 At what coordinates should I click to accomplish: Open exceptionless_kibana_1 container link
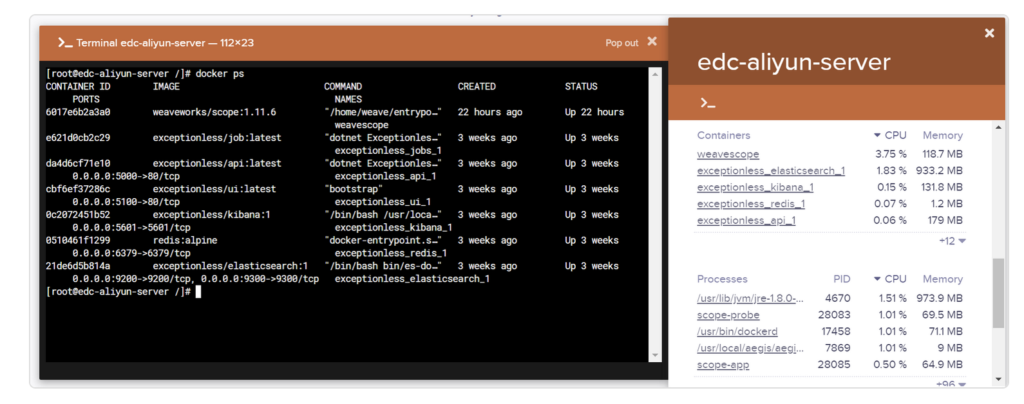(x=755, y=187)
